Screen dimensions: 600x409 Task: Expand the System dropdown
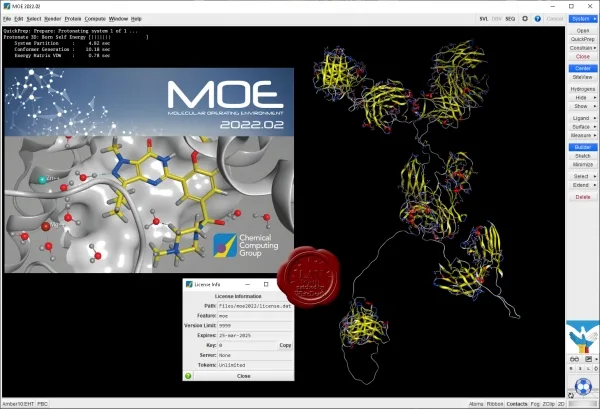pos(583,19)
